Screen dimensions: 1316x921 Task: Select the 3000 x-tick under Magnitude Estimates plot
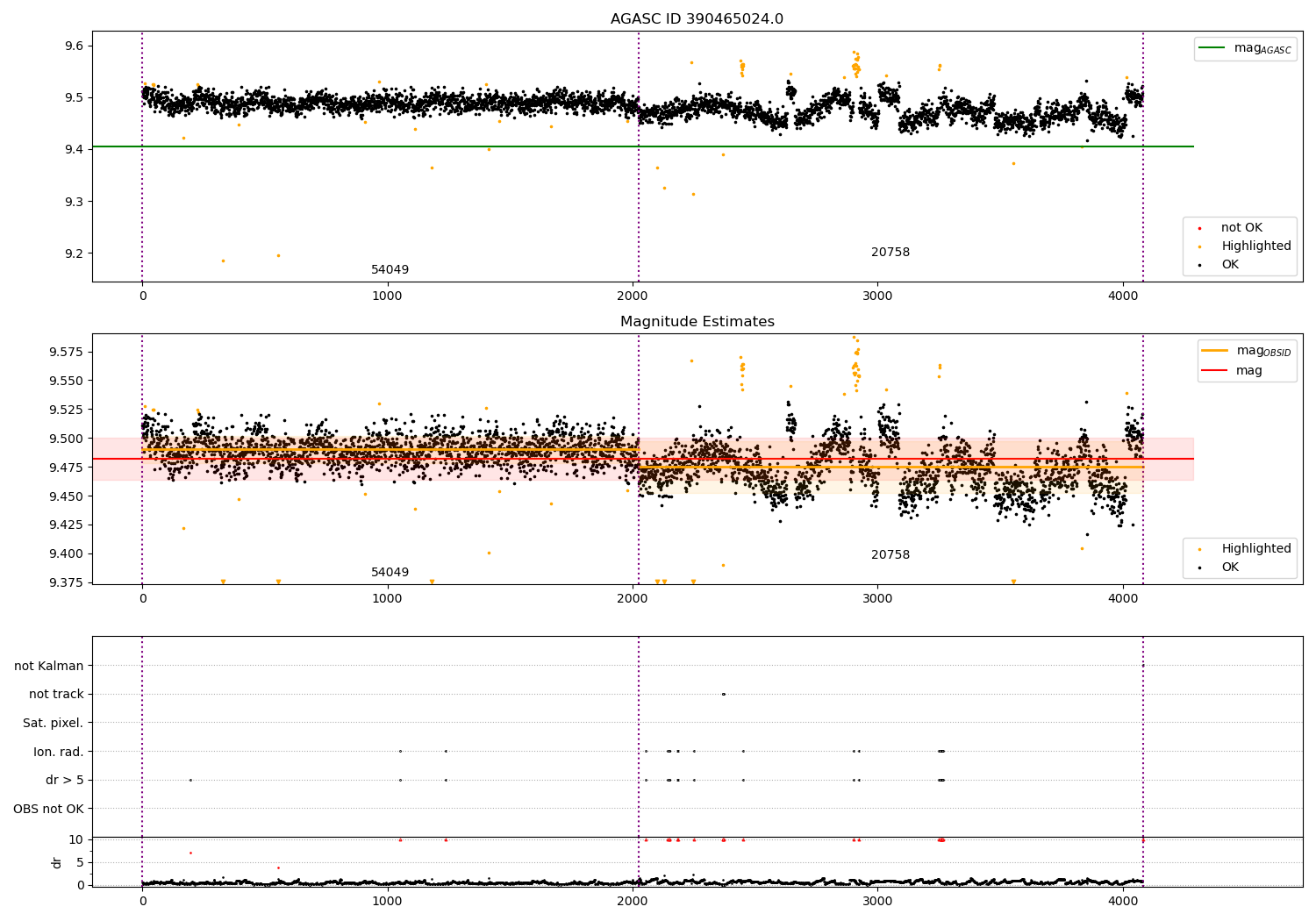pos(878,599)
